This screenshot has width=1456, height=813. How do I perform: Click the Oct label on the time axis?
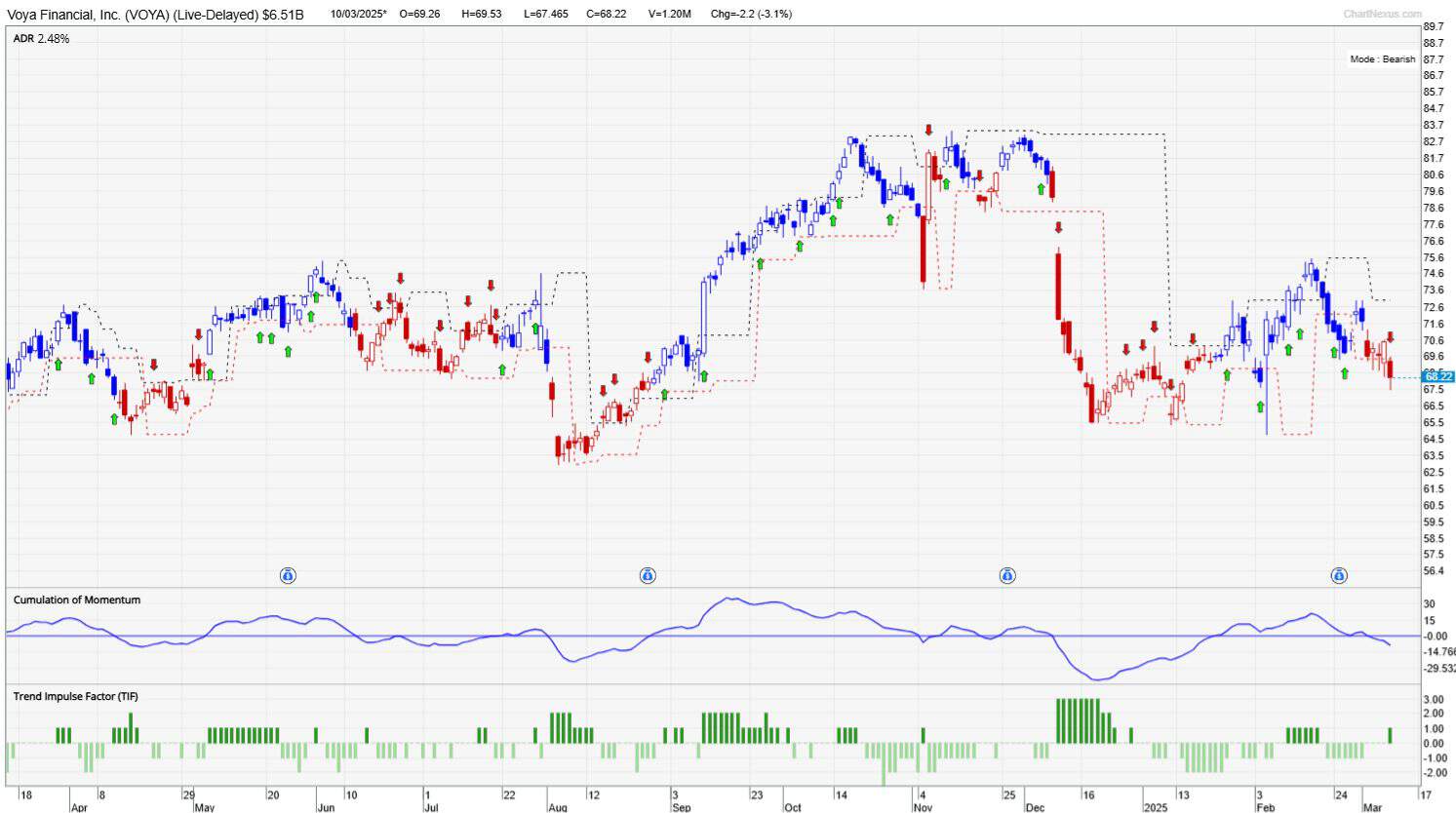[x=793, y=808]
